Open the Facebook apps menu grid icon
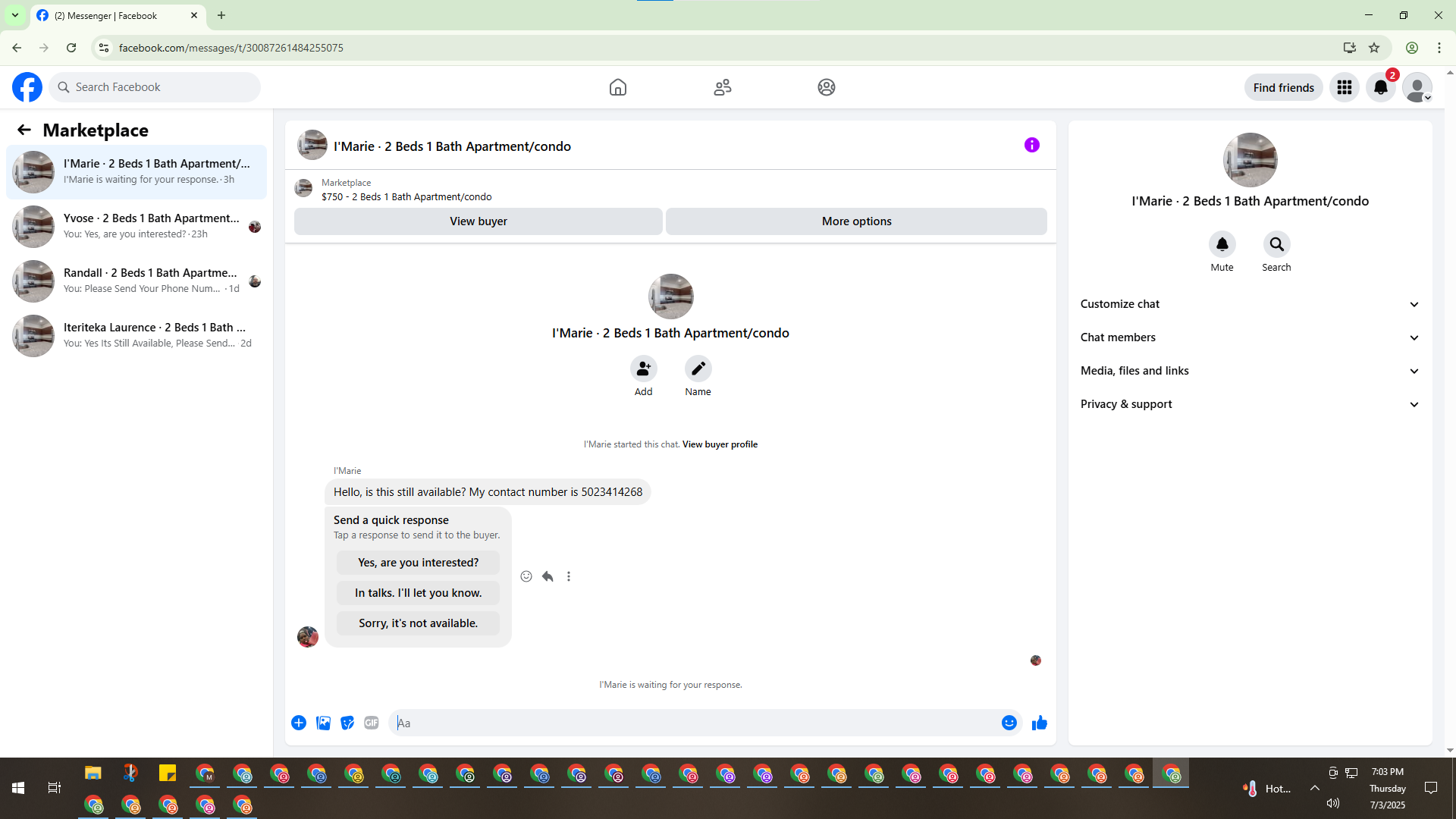This screenshot has height=819, width=1456. (1344, 87)
